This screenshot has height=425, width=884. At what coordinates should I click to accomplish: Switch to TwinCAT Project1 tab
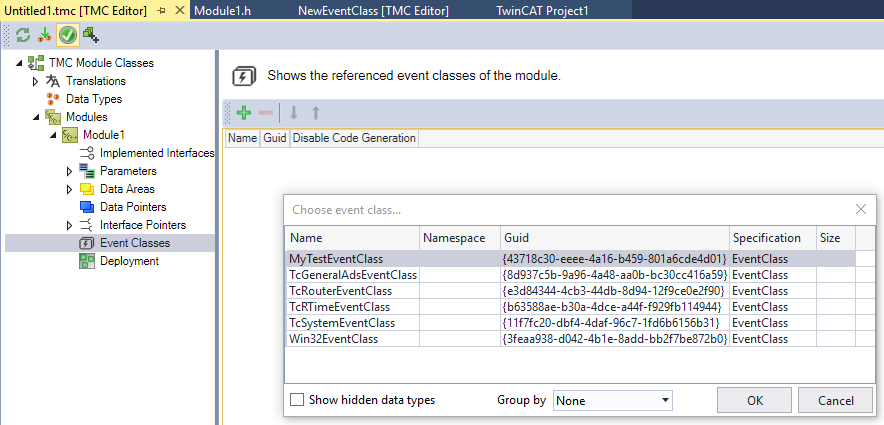tap(542, 11)
